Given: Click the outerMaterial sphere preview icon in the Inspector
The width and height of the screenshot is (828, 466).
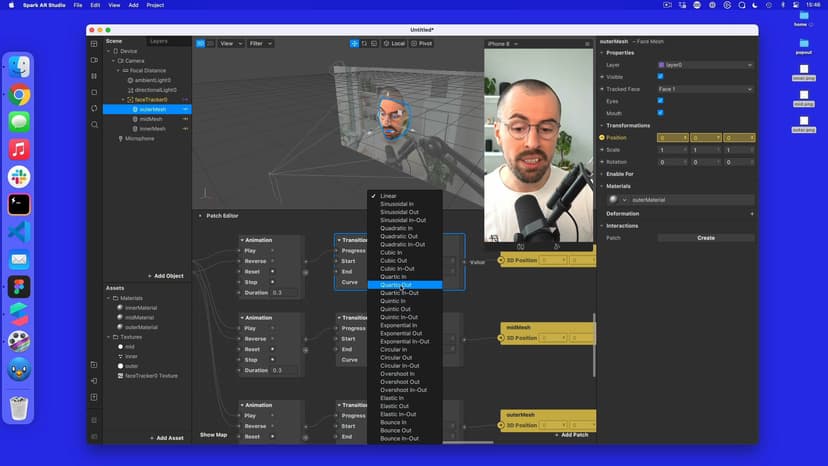Looking at the screenshot, I should click(613, 200).
